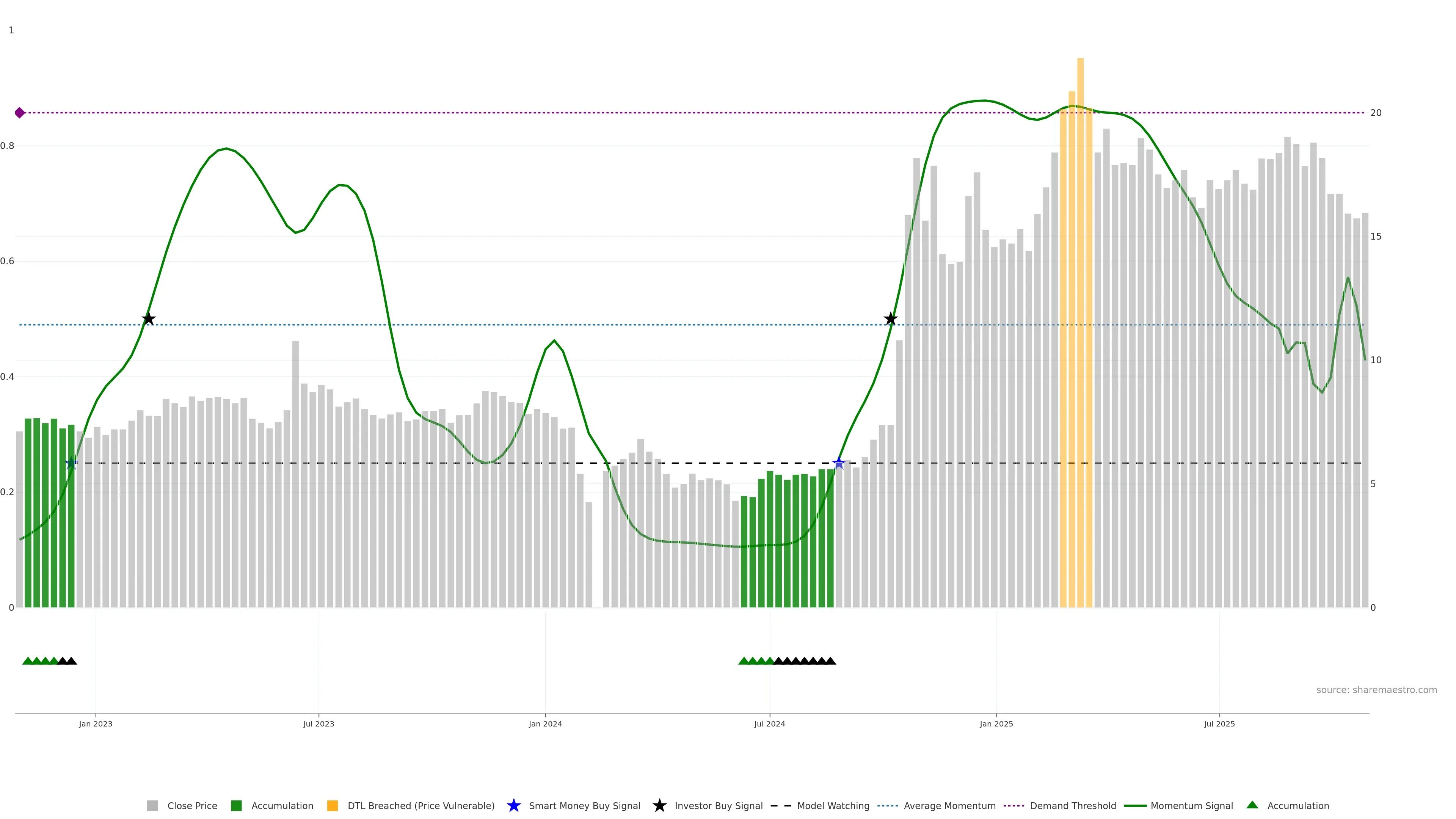
Task: Click the purple diamond Demand Threshold marker
Action: pos(20,113)
